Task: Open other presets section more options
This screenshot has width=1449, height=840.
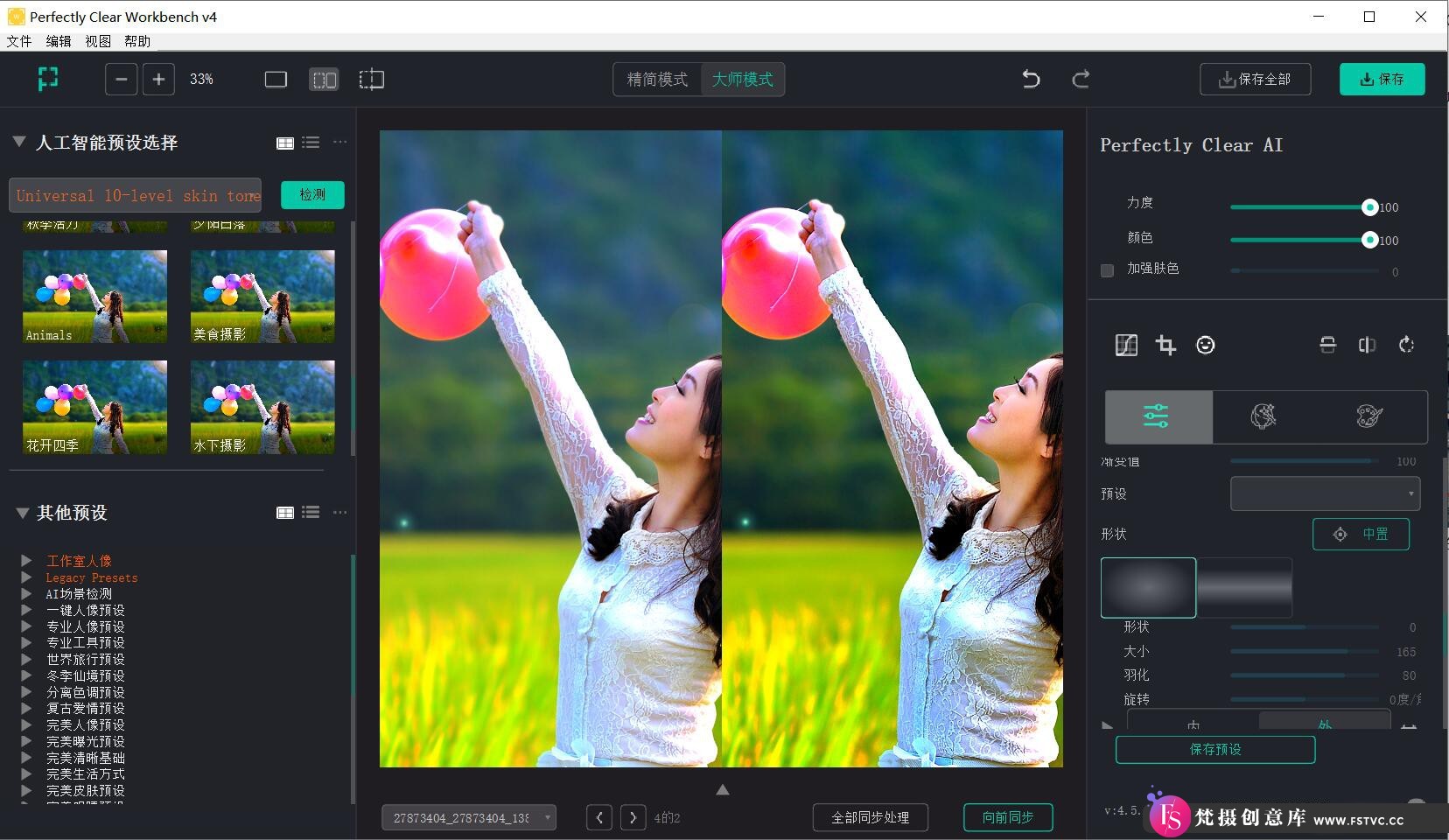Action: coord(340,512)
